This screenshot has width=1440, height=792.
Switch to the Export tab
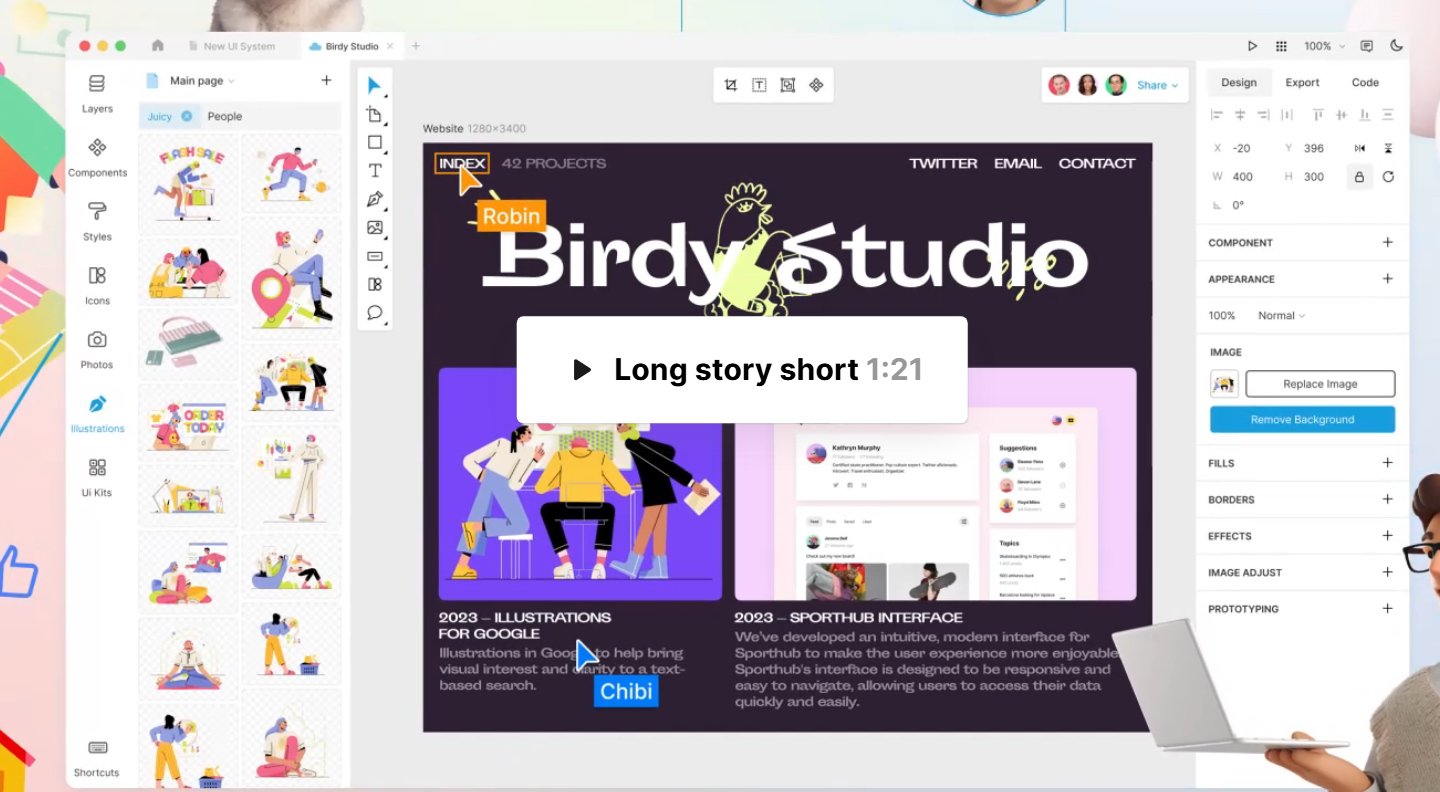point(1302,82)
